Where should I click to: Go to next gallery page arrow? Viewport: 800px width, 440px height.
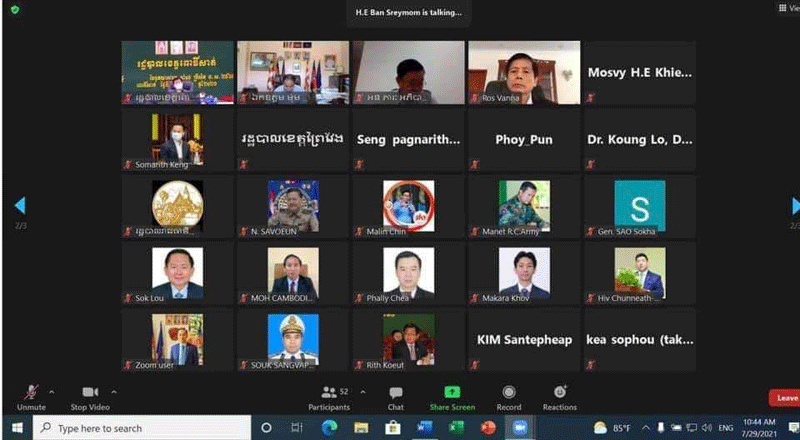point(795,206)
